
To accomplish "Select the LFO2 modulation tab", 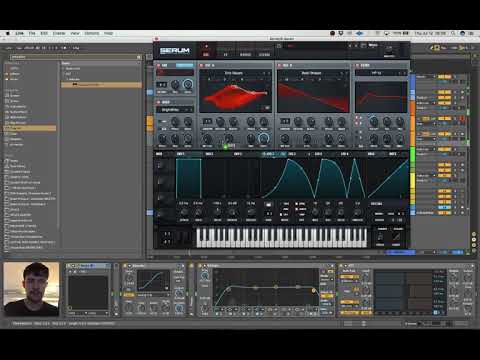I will [292, 154].
